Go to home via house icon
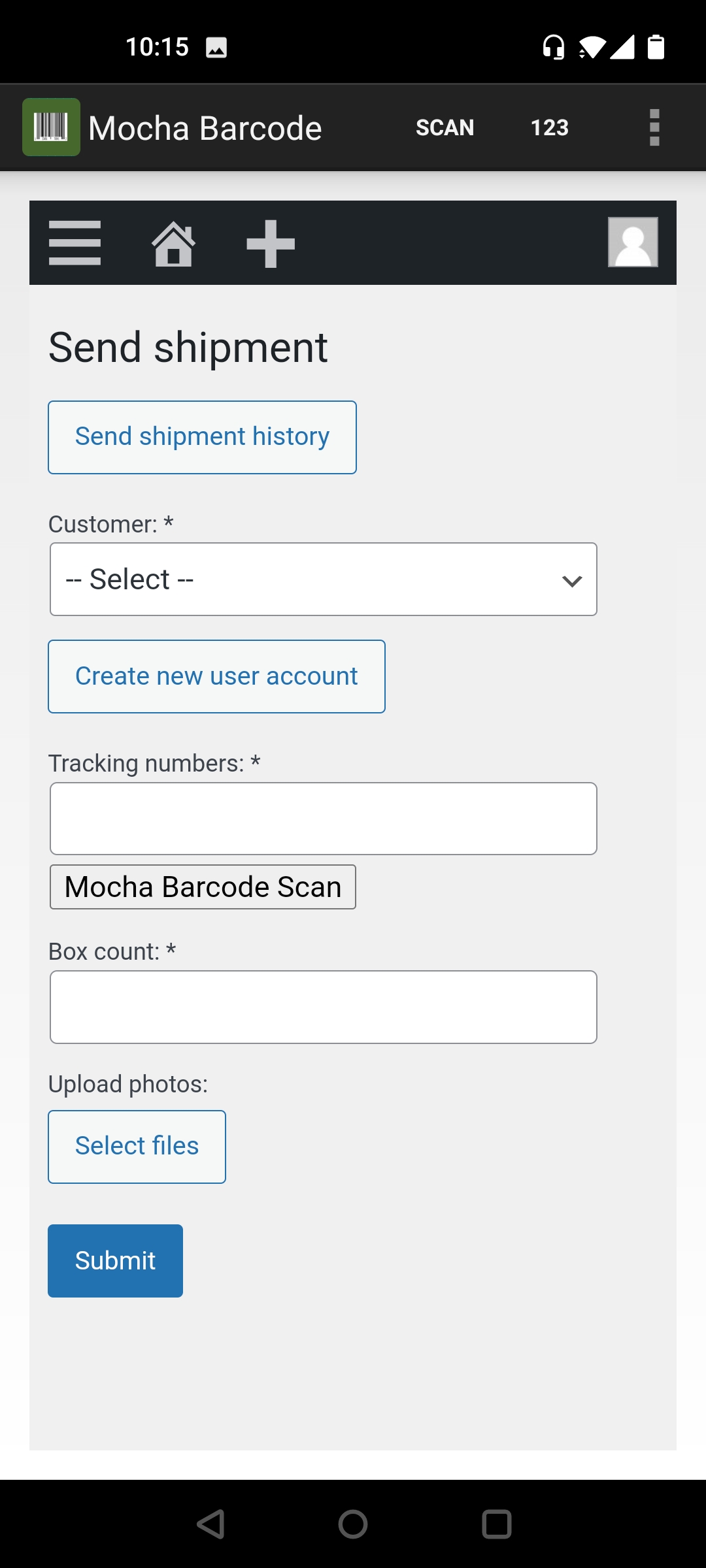Viewport: 706px width, 1568px height. [x=173, y=244]
